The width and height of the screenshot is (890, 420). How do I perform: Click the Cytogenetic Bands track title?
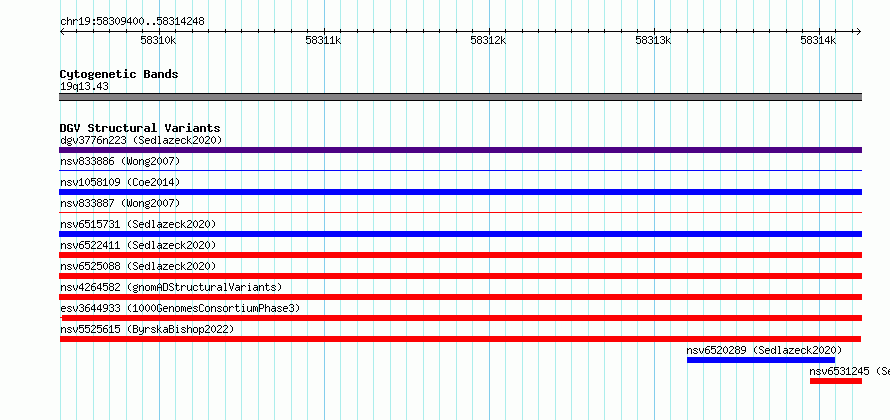(x=119, y=74)
